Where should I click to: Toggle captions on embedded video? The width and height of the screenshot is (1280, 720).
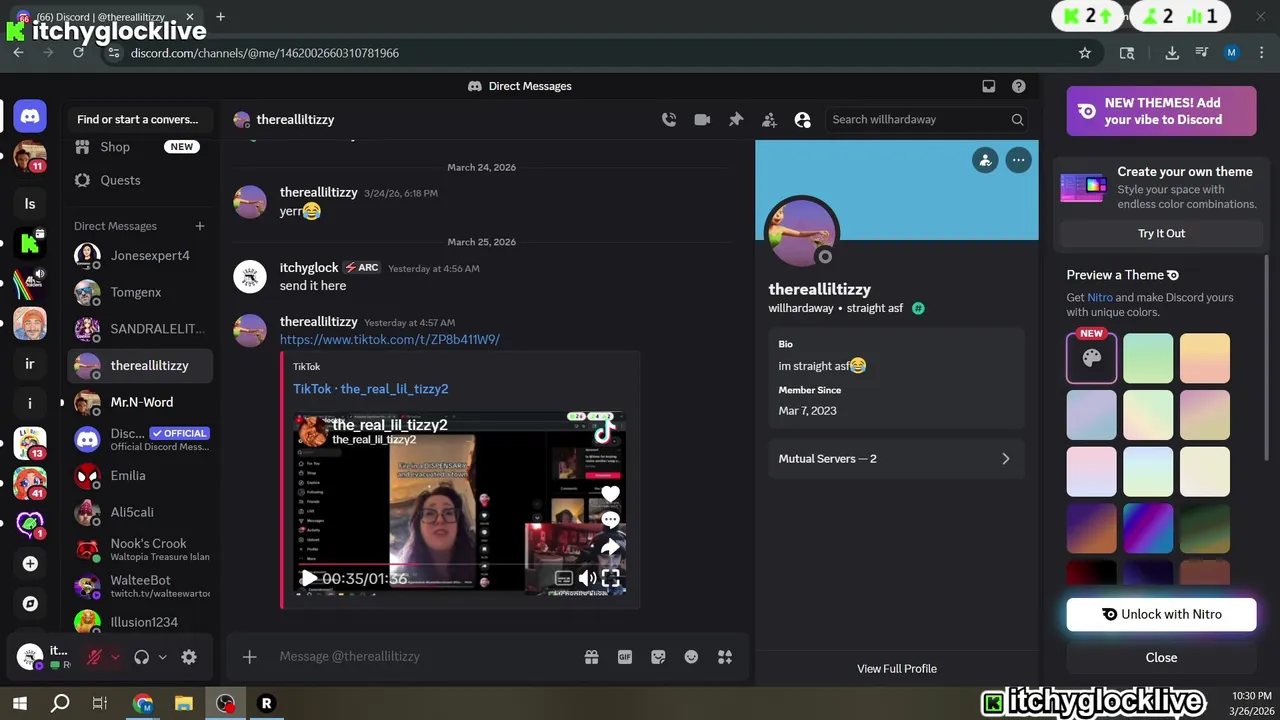click(563, 578)
